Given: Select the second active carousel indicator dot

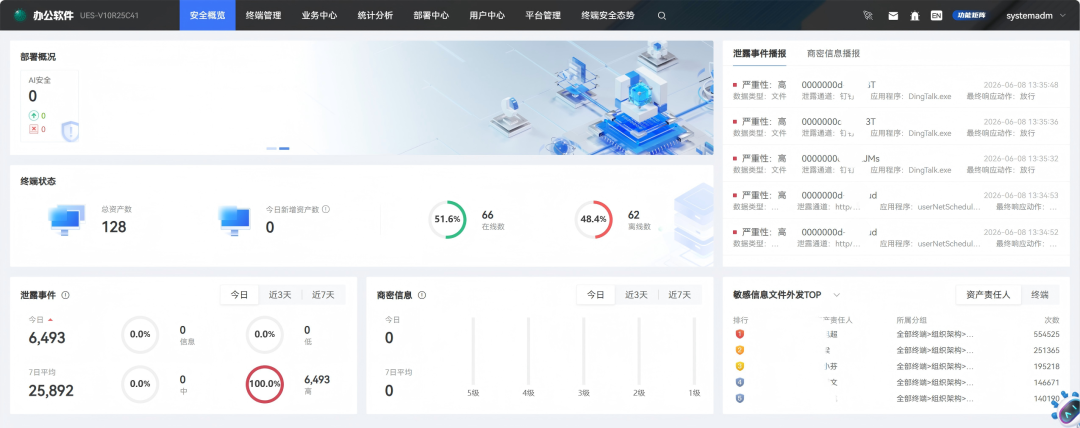Looking at the screenshot, I should coord(284,148).
